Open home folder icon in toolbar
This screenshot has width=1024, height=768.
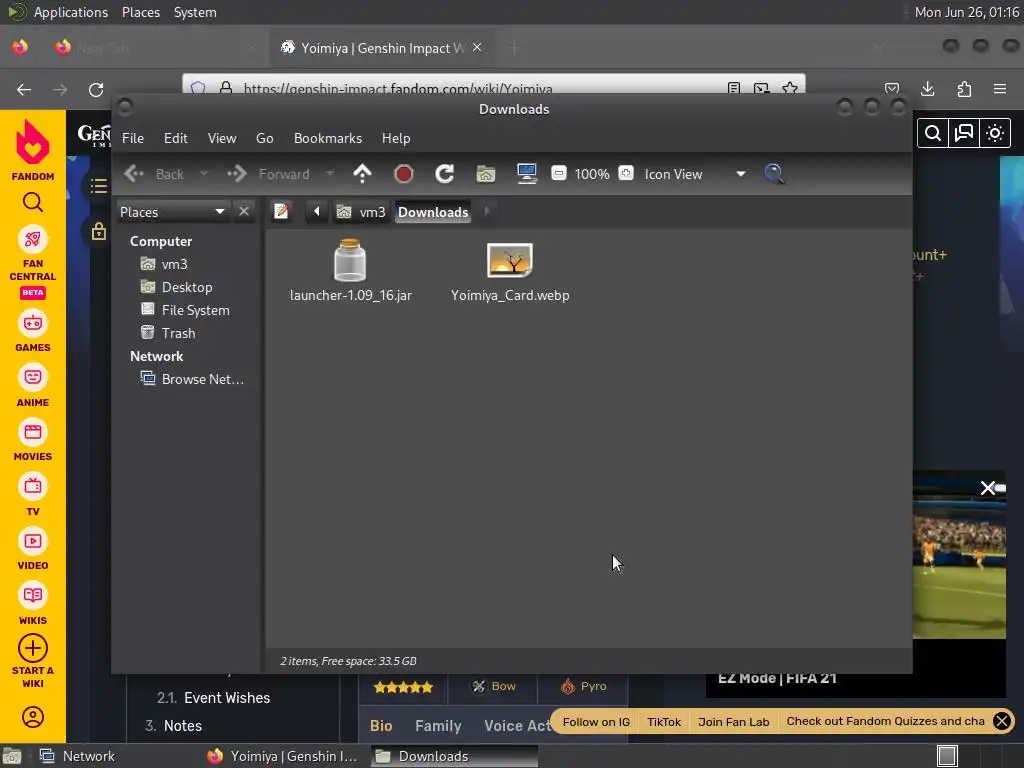(x=486, y=174)
